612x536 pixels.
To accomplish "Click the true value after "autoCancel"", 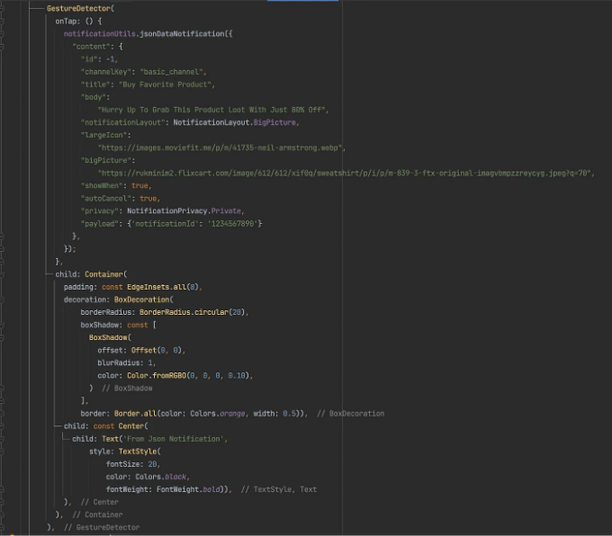I will click(148, 198).
